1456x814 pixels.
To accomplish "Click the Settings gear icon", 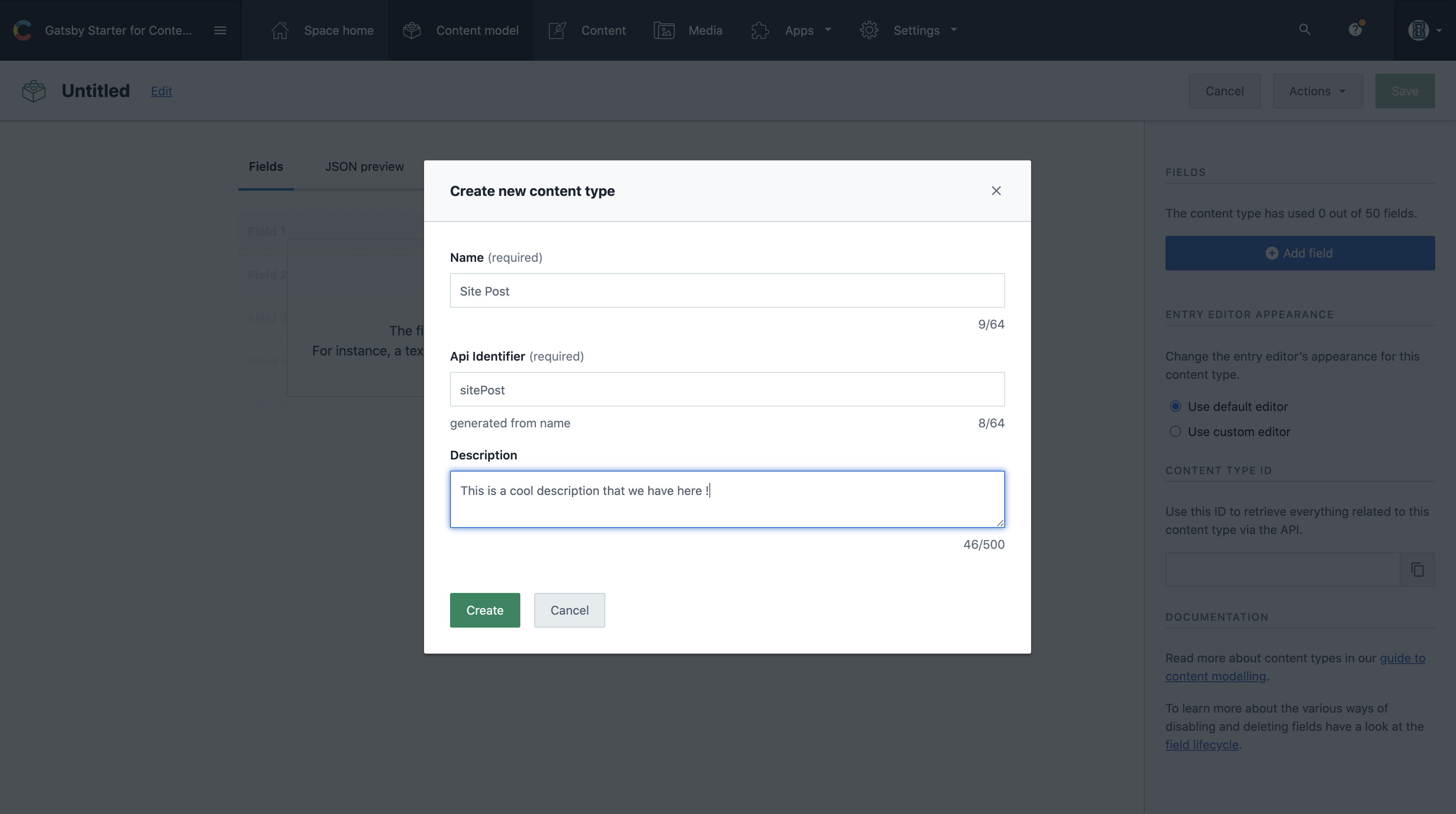I will click(869, 30).
